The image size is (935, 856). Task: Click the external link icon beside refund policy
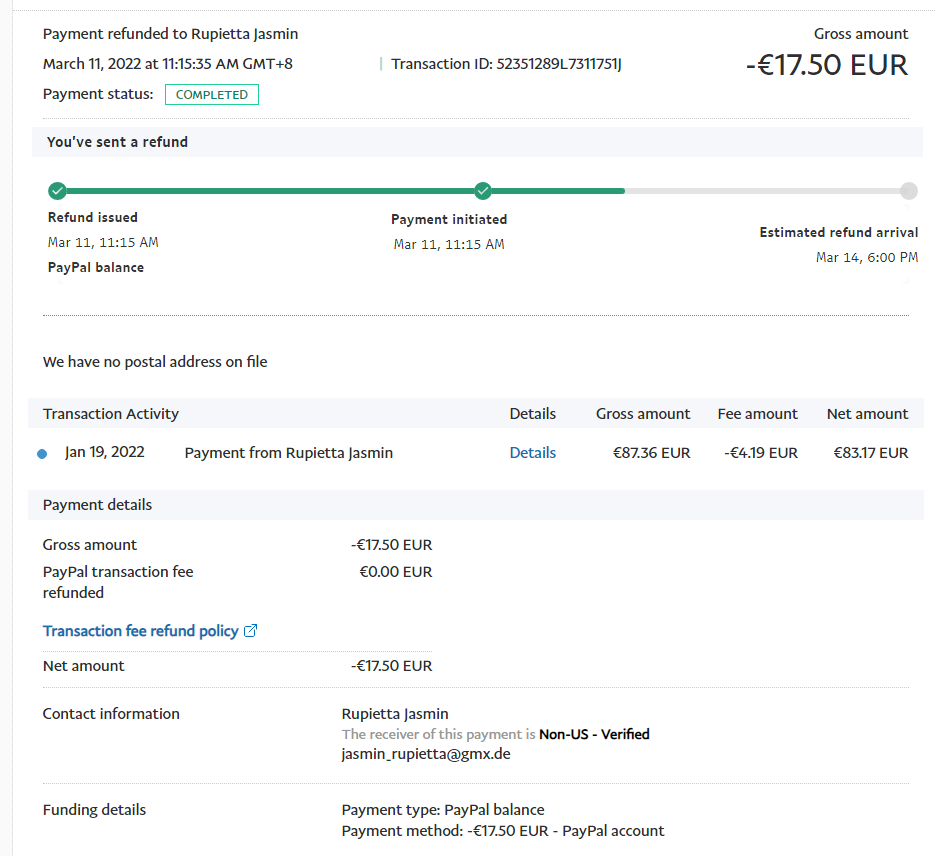(x=251, y=631)
